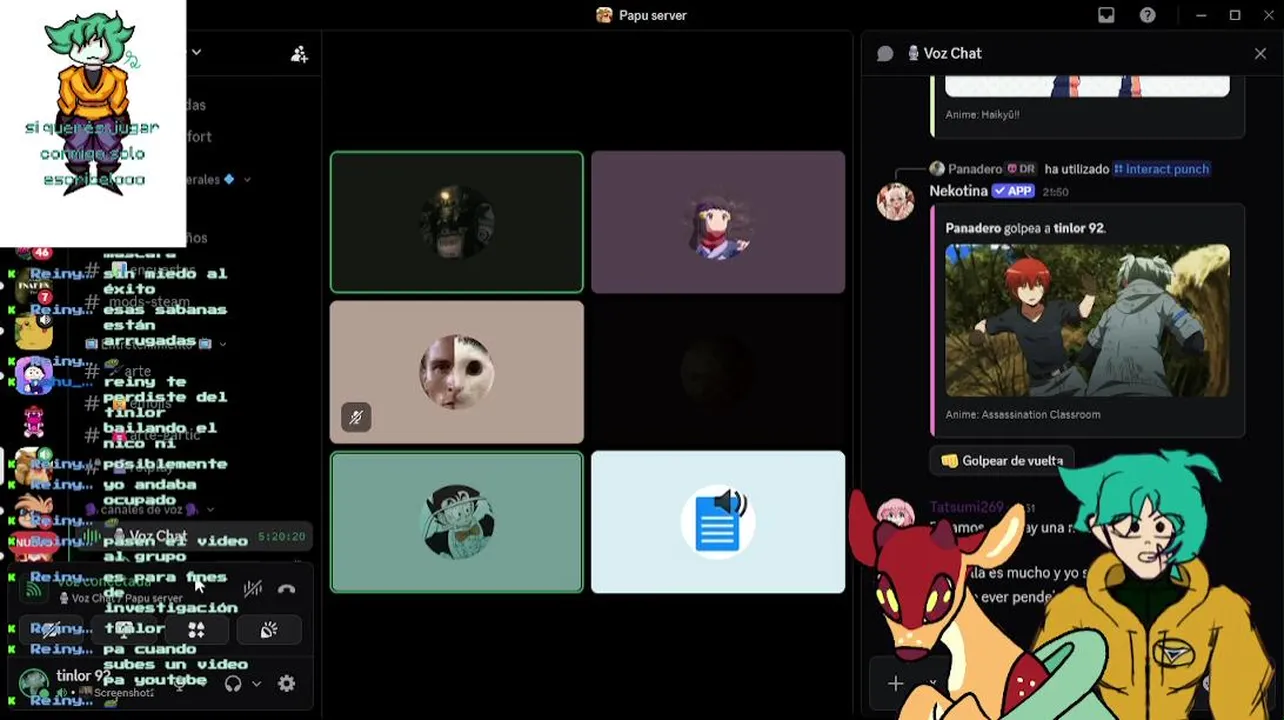
Task: Click the muted microphone indicator on beige tile
Action: click(x=356, y=417)
